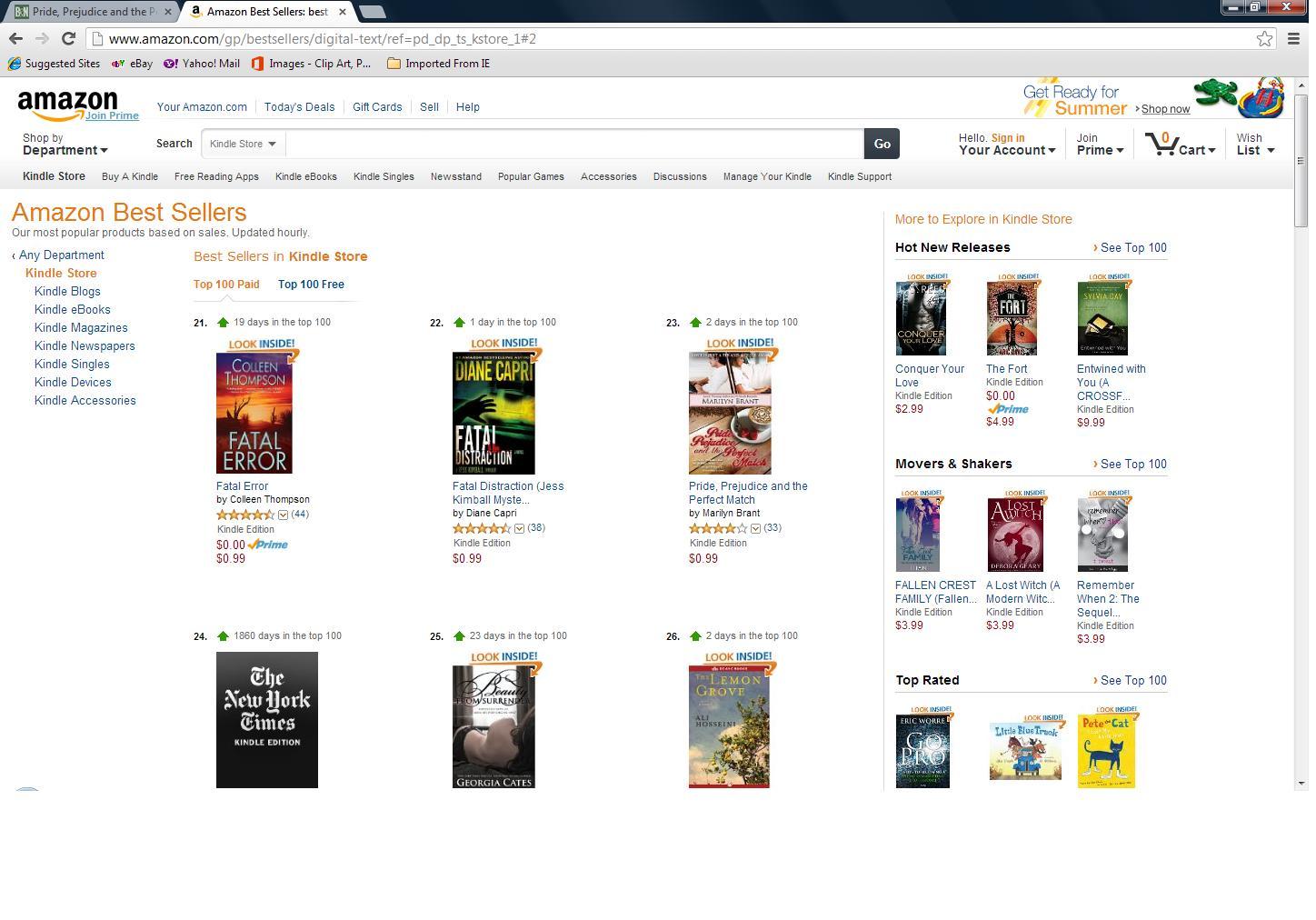
Task: Open Manage Your Kindle menu item
Action: [x=767, y=176]
